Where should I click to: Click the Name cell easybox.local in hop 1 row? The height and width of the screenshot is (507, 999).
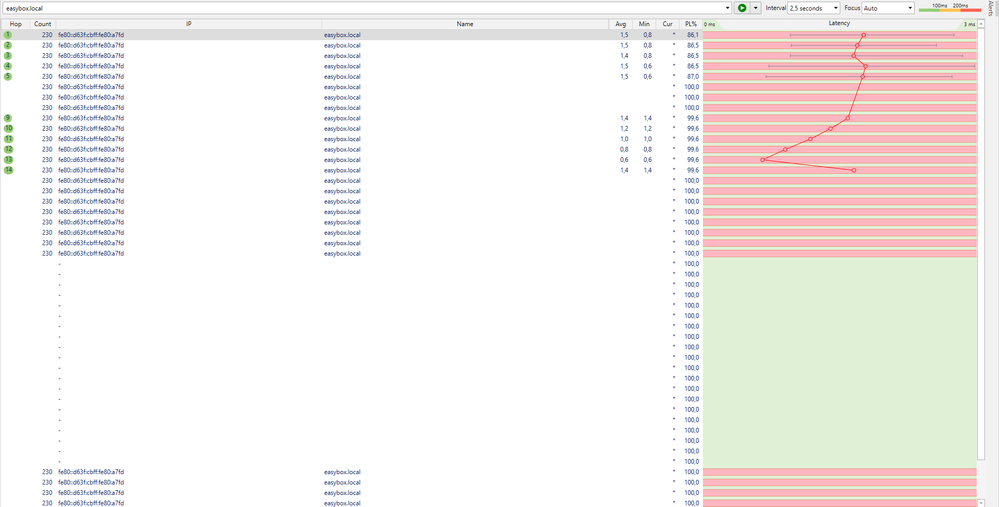point(342,35)
